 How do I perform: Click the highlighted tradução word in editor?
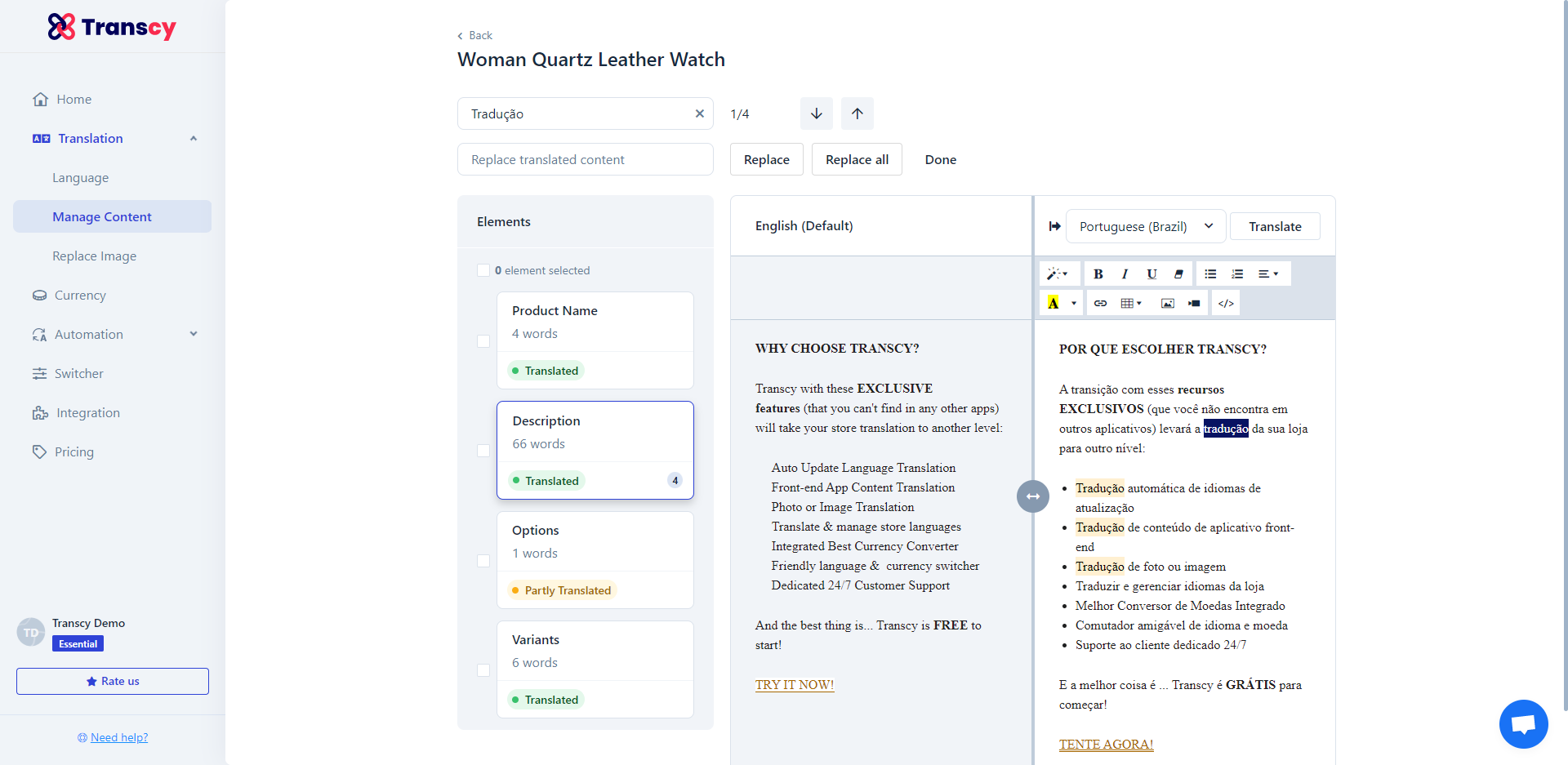(1226, 428)
